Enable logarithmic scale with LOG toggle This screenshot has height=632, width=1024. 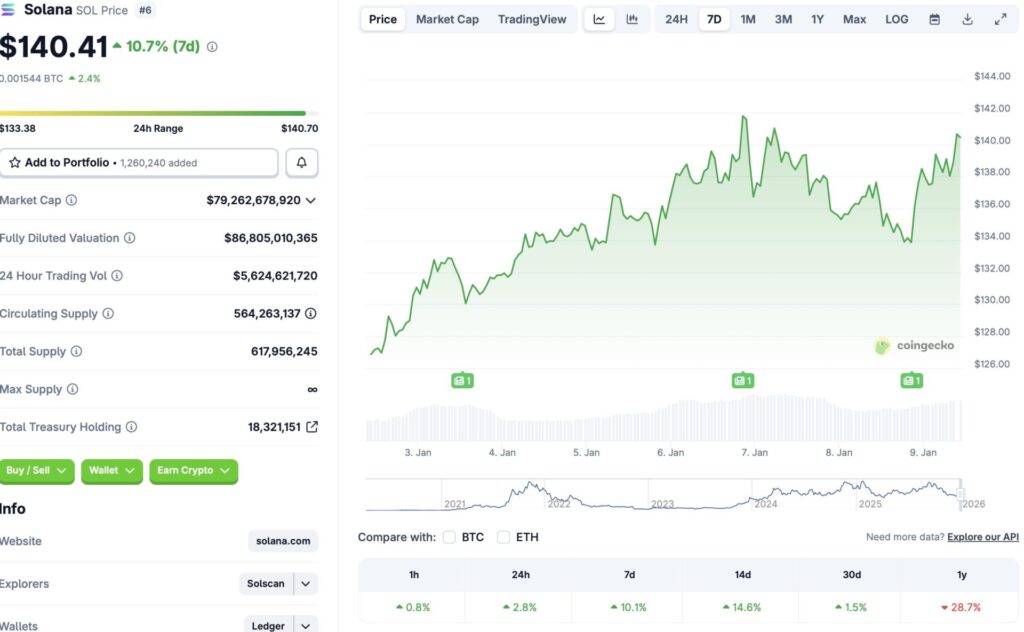(896, 19)
